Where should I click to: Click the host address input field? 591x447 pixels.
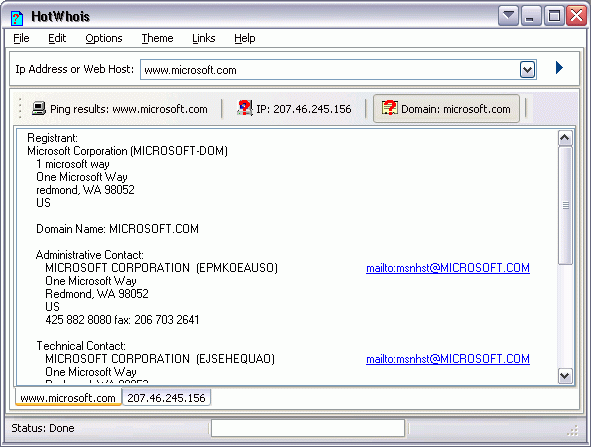click(330, 70)
